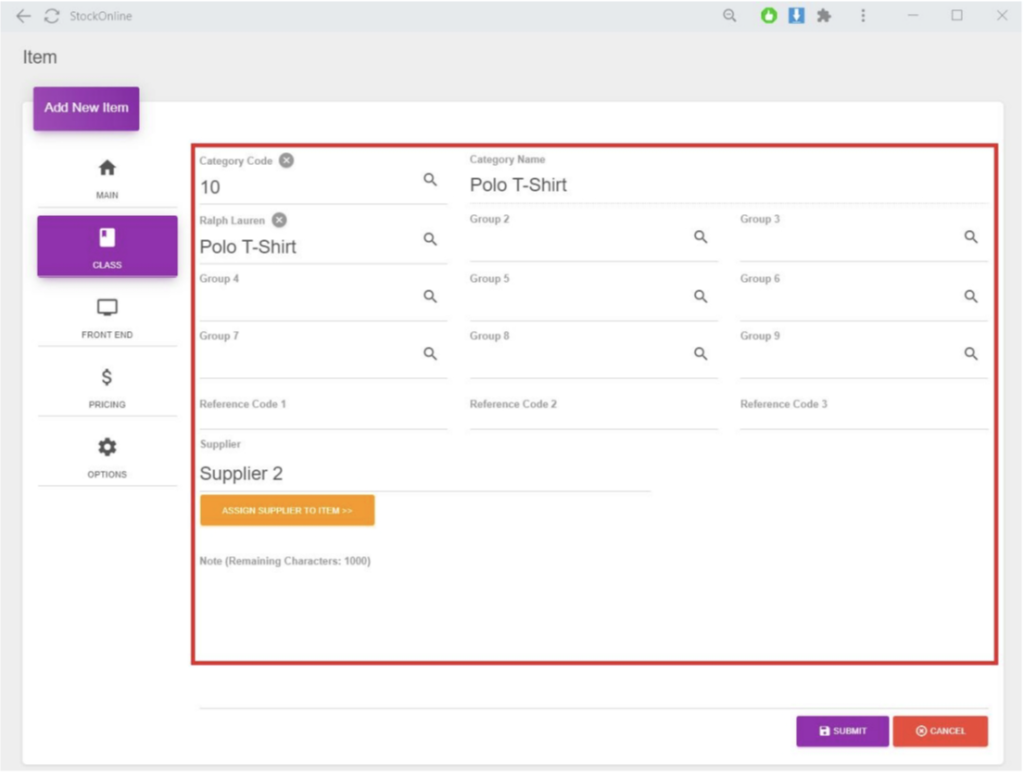The image size is (1024, 776).
Task: Open the Pricing tab
Action: click(x=107, y=387)
